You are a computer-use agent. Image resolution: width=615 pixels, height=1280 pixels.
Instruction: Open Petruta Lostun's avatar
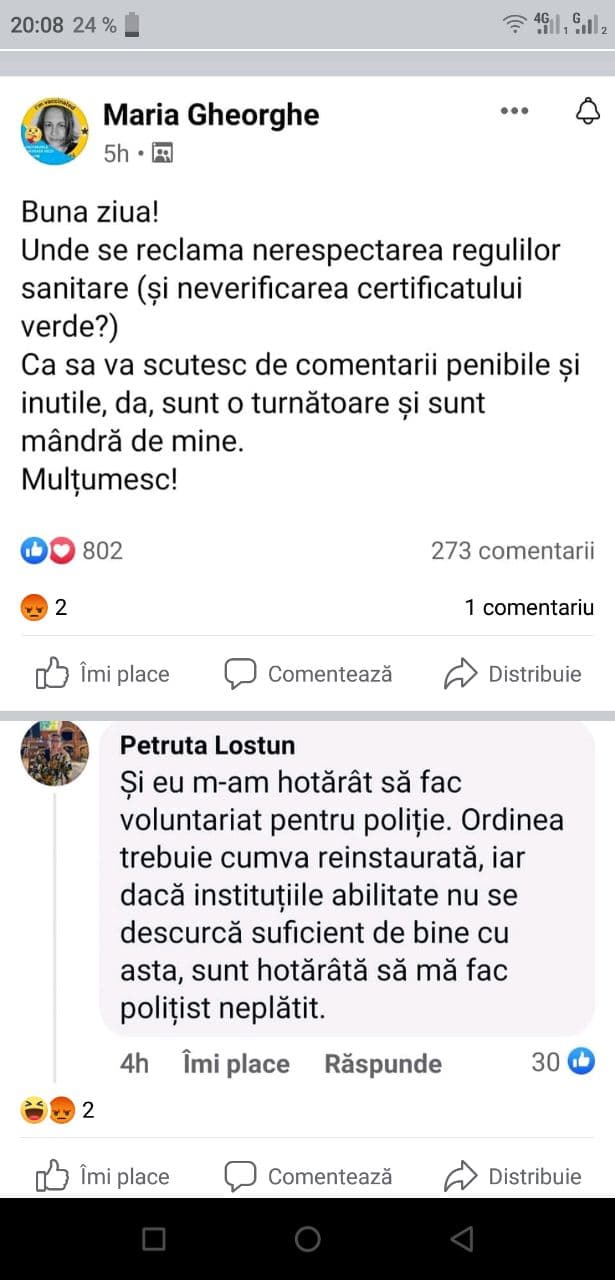[x=55, y=753]
